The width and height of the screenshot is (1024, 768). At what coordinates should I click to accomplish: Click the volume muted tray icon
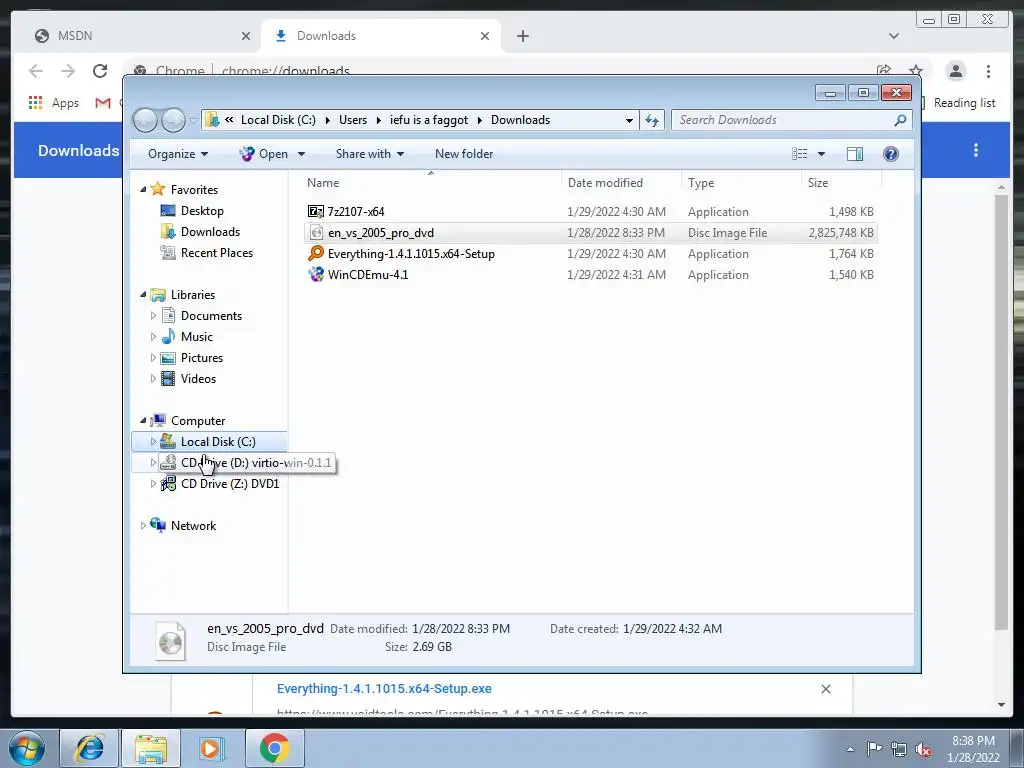click(923, 749)
